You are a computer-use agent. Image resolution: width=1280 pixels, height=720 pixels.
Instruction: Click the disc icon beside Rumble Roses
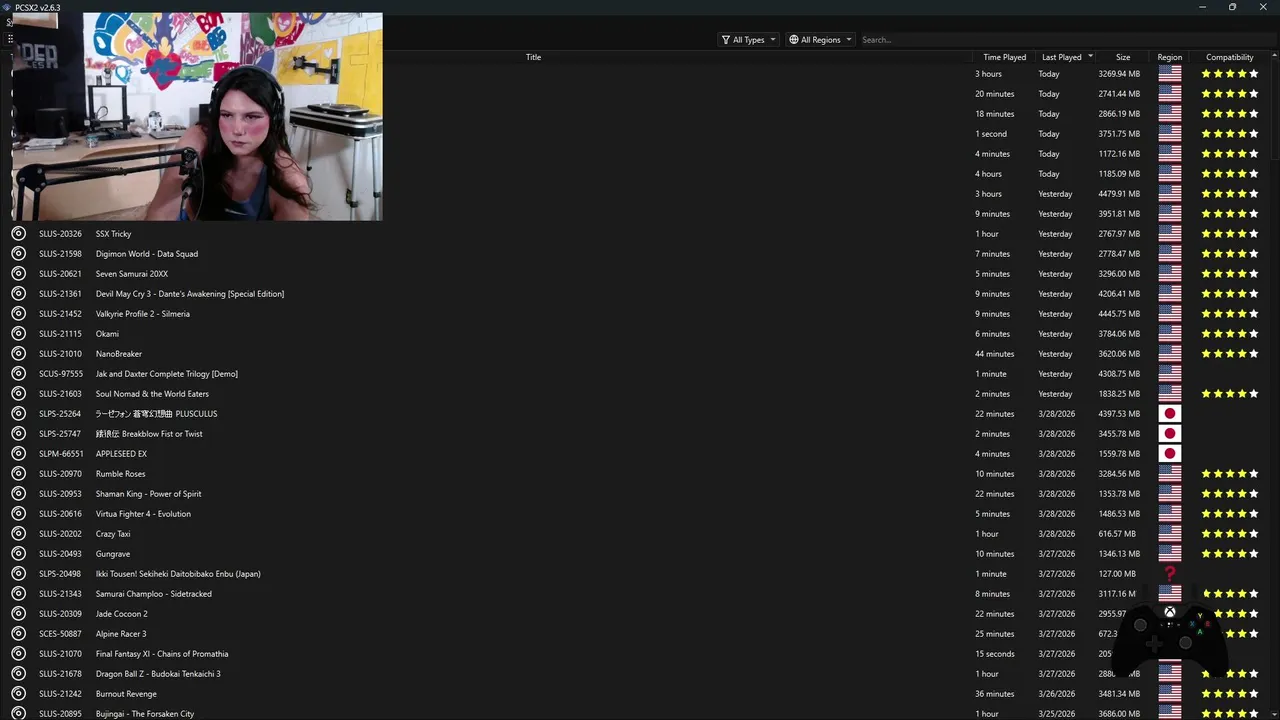click(18, 474)
